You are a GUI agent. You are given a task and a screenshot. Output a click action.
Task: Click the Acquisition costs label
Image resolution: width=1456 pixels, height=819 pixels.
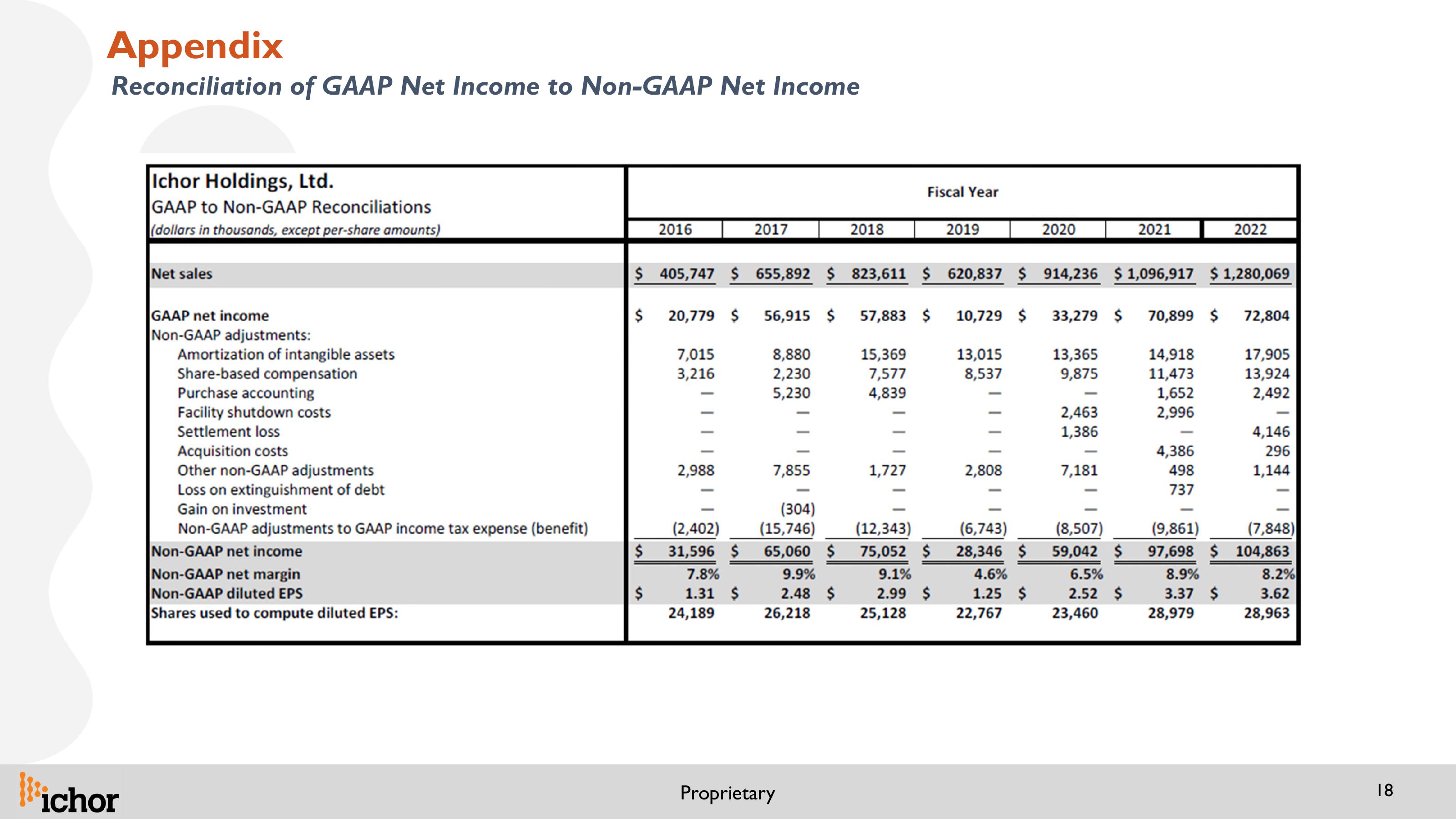233,451
